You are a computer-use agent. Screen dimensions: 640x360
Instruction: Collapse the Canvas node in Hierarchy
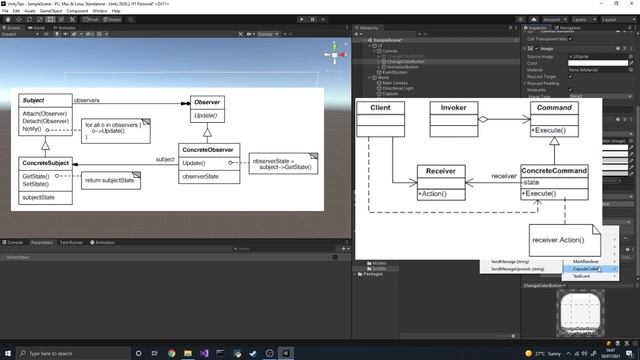coord(375,51)
